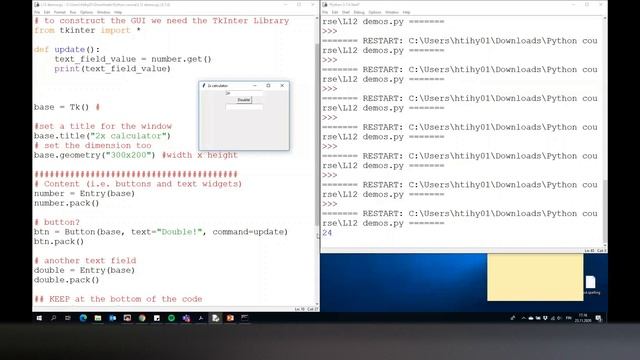Maximize the 2x calculator window

tap(268, 86)
